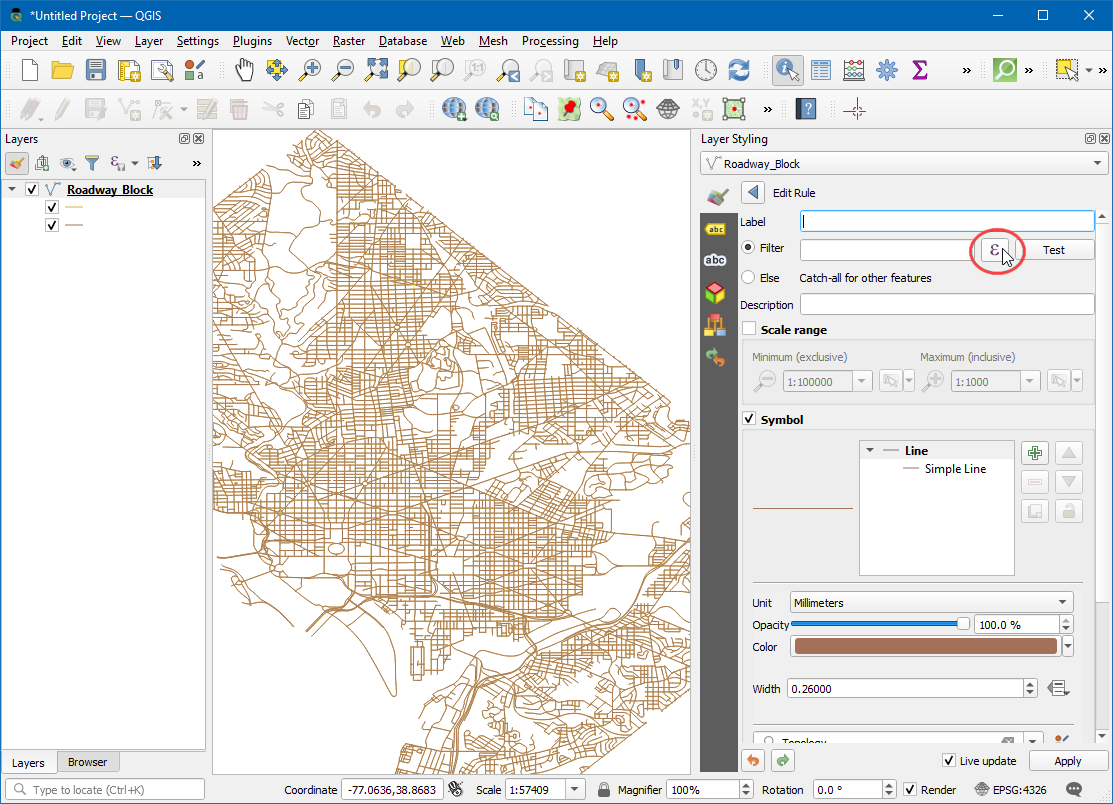
Task: Switch to the Browser tab
Action: (87, 762)
